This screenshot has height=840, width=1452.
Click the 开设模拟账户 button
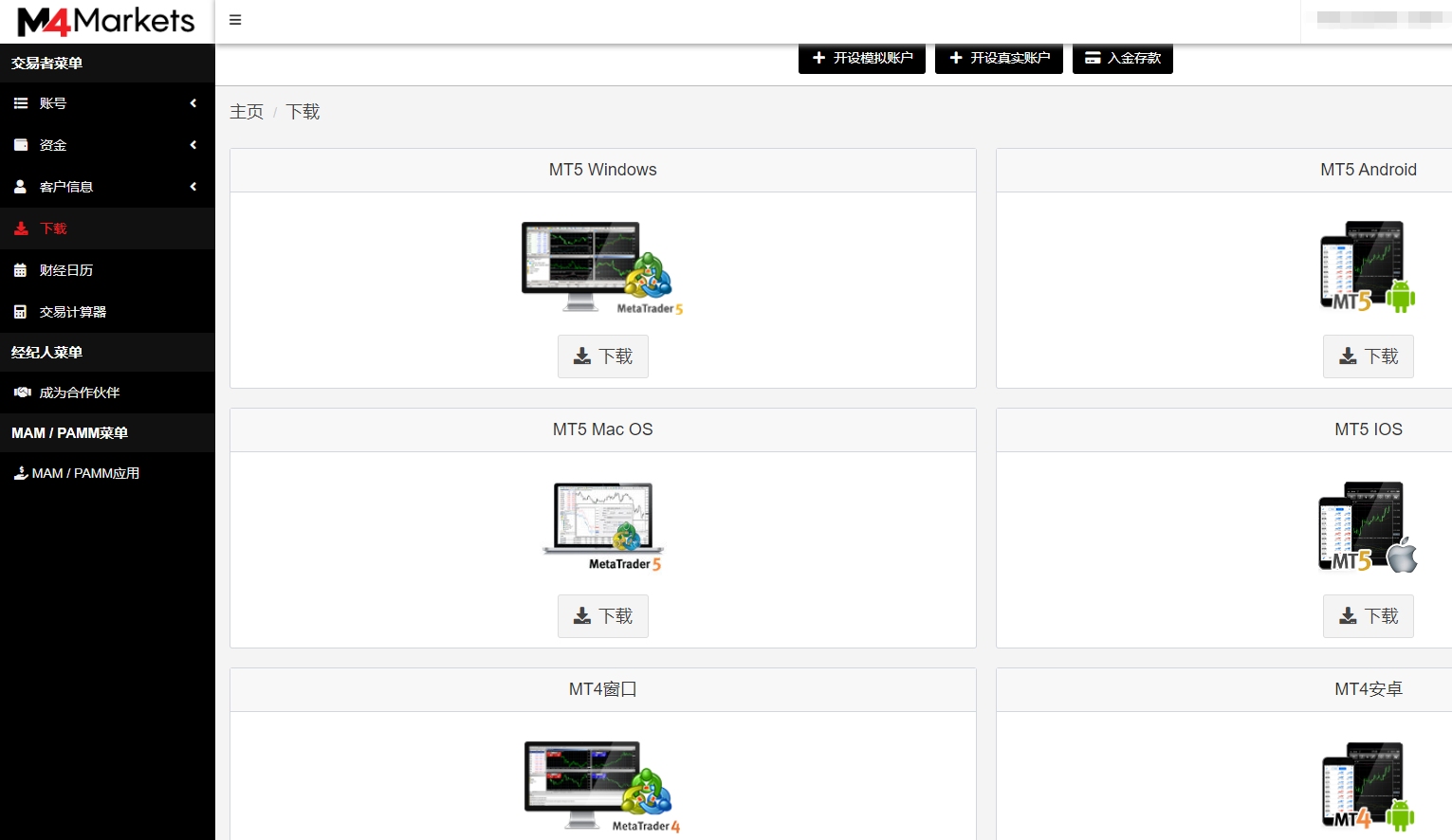(862, 58)
